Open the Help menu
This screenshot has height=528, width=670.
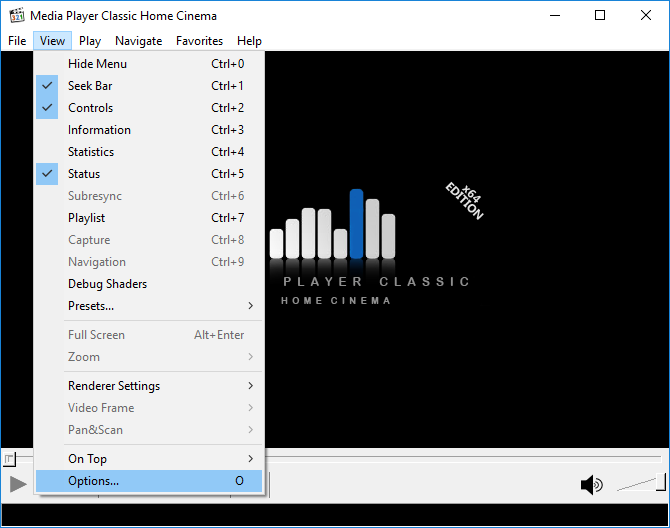(x=249, y=41)
